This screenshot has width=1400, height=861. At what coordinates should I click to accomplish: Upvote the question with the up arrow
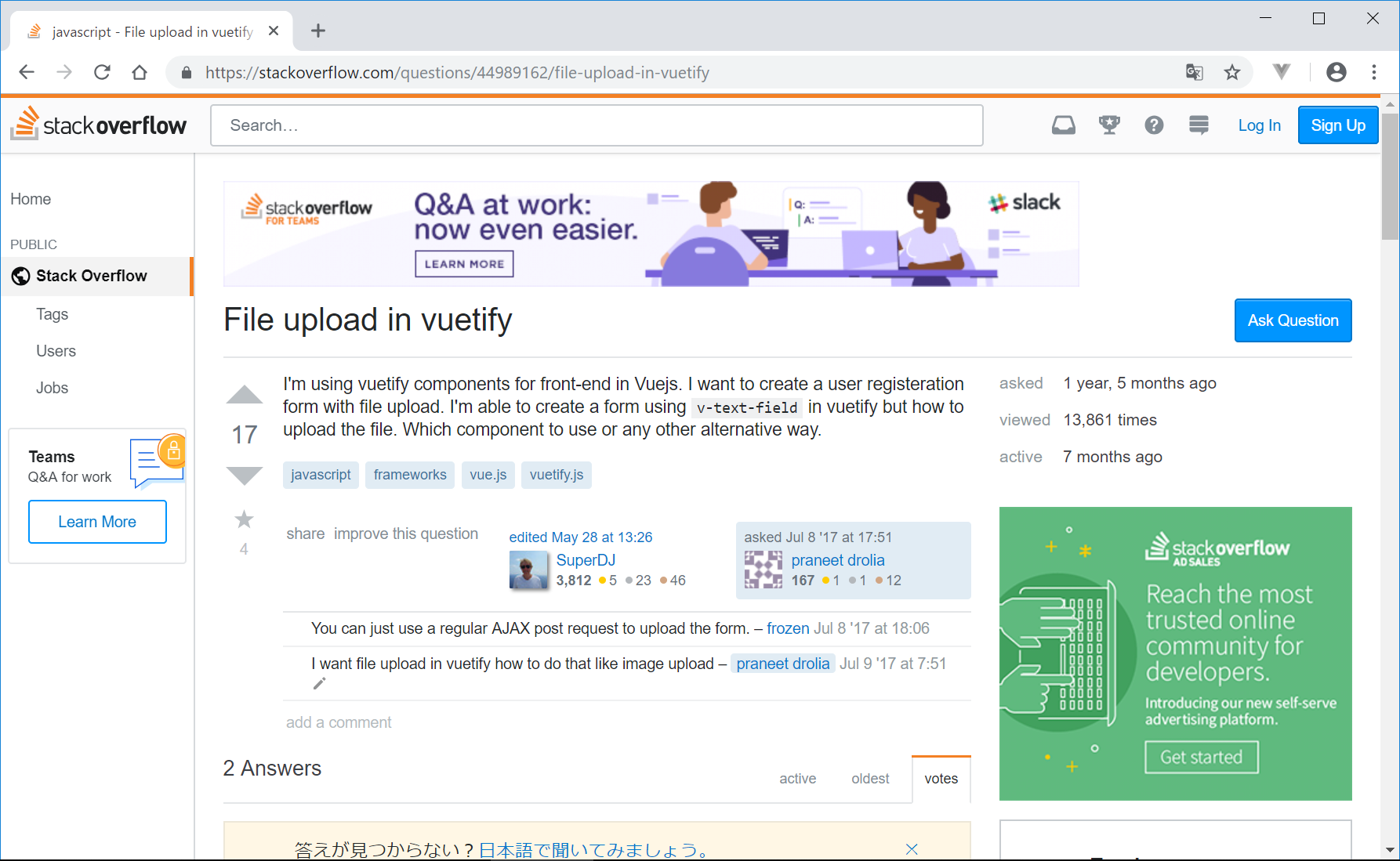click(x=244, y=395)
